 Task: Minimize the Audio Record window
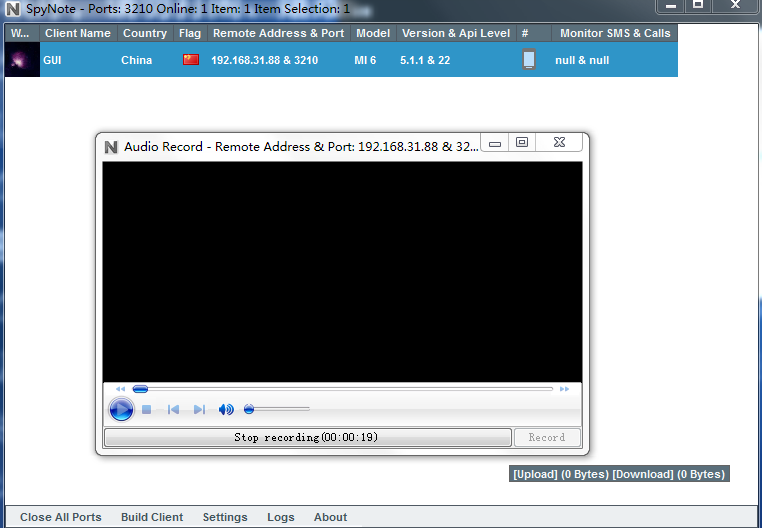coord(495,143)
